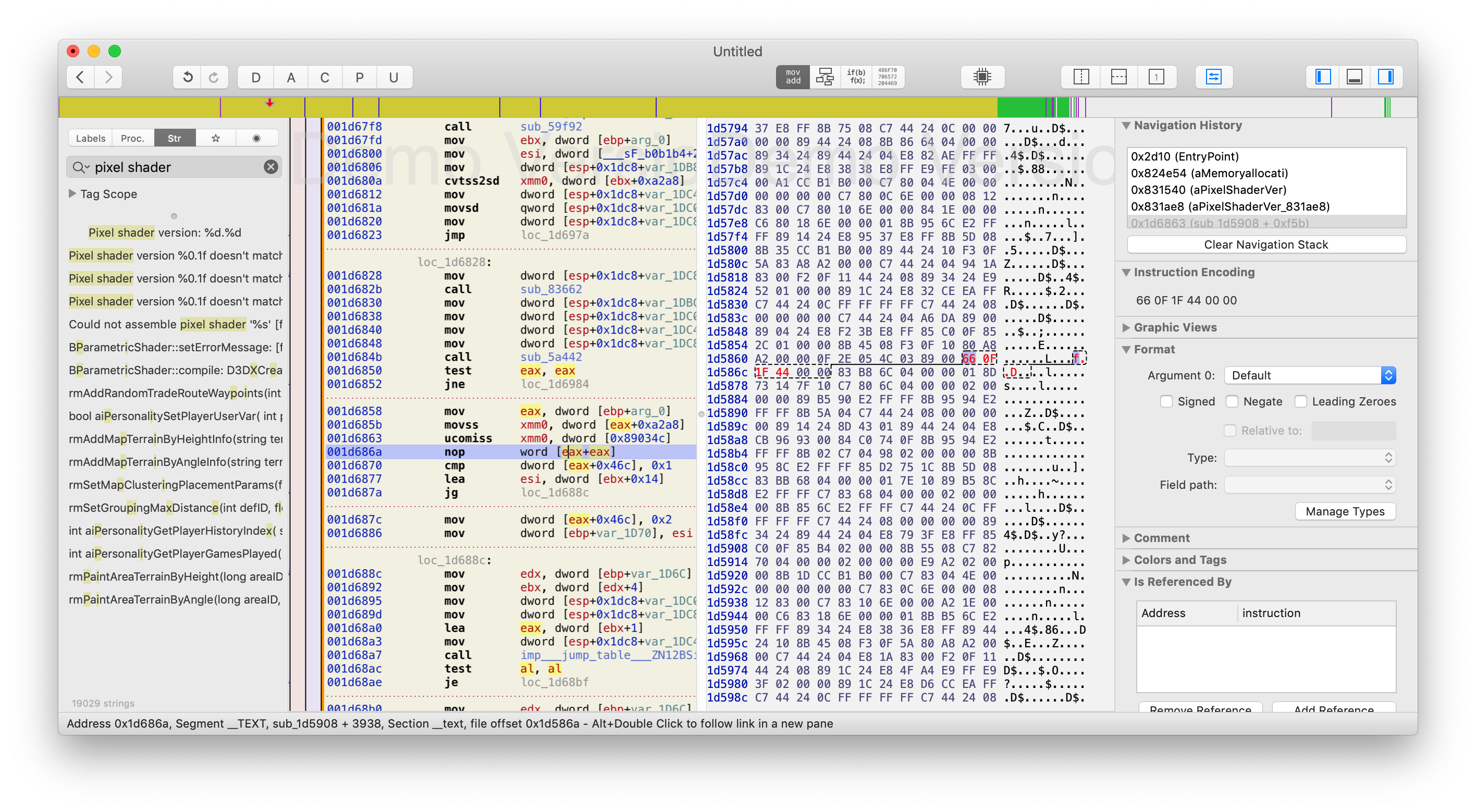Switch to pseudo-code view mode
This screenshot has height=812, width=1476.
point(856,77)
